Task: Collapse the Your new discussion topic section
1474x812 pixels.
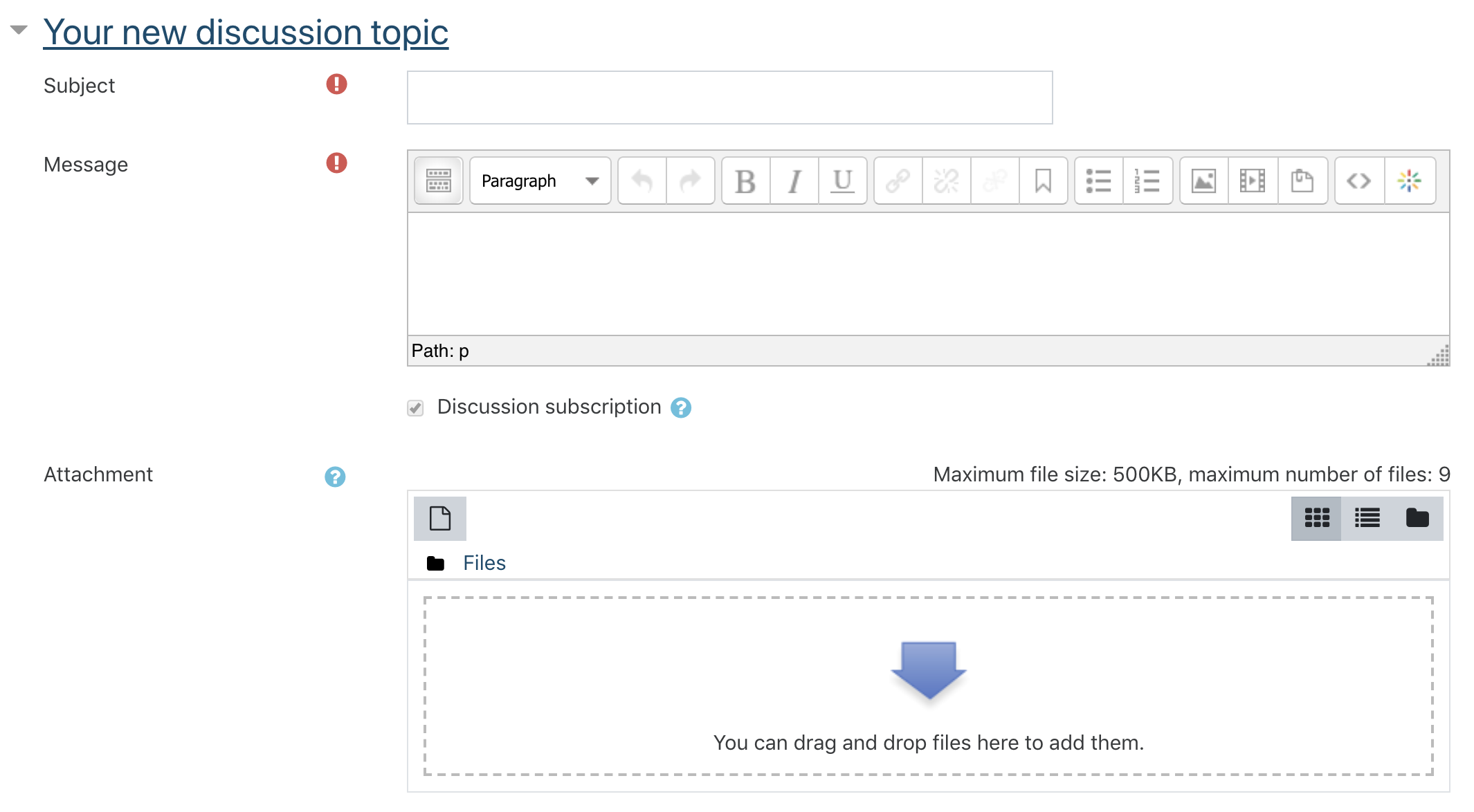Action: (x=19, y=30)
